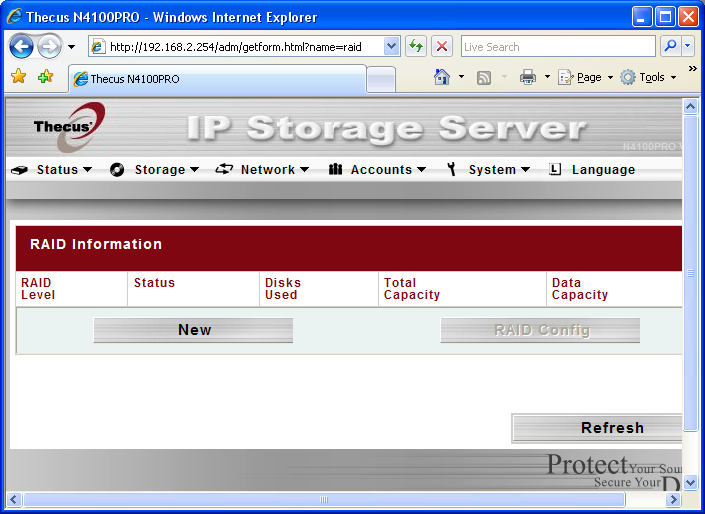Click the browser Back arrow button
Image resolution: width=705 pixels, height=514 pixels.
22,46
